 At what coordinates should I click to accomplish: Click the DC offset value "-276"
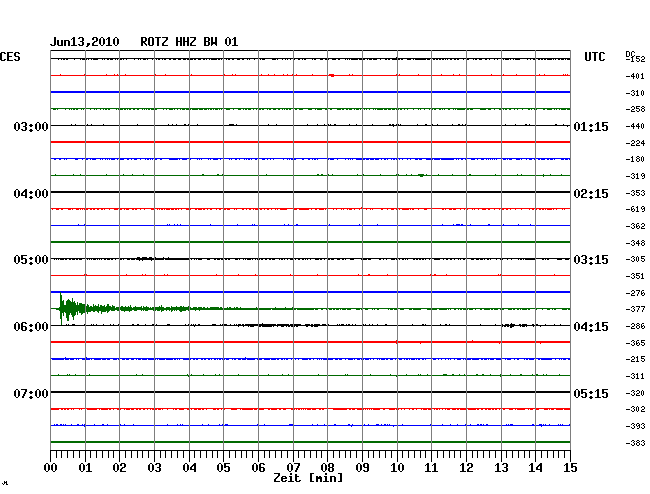click(635, 293)
